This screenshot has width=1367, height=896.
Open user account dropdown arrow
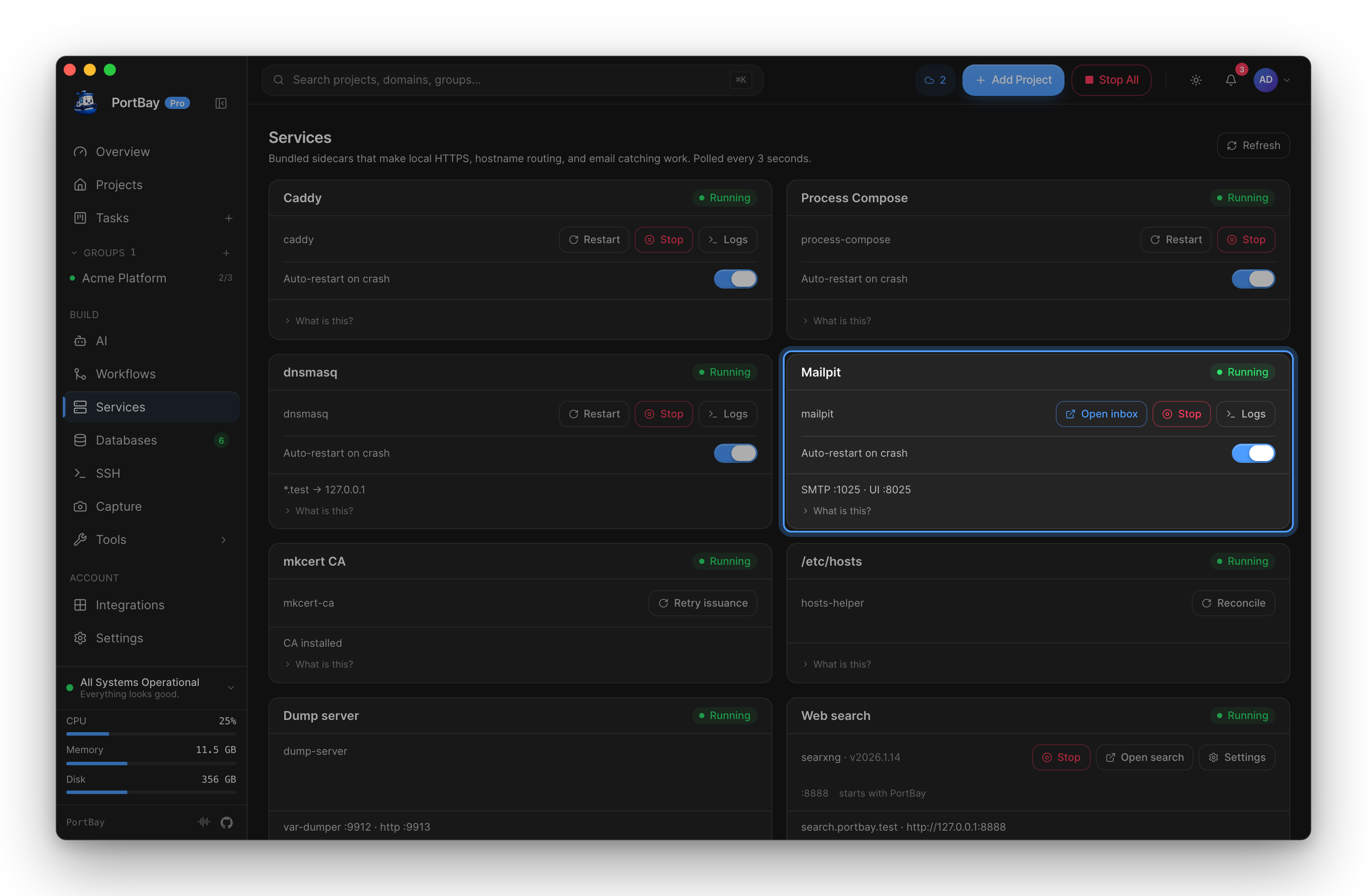1287,81
